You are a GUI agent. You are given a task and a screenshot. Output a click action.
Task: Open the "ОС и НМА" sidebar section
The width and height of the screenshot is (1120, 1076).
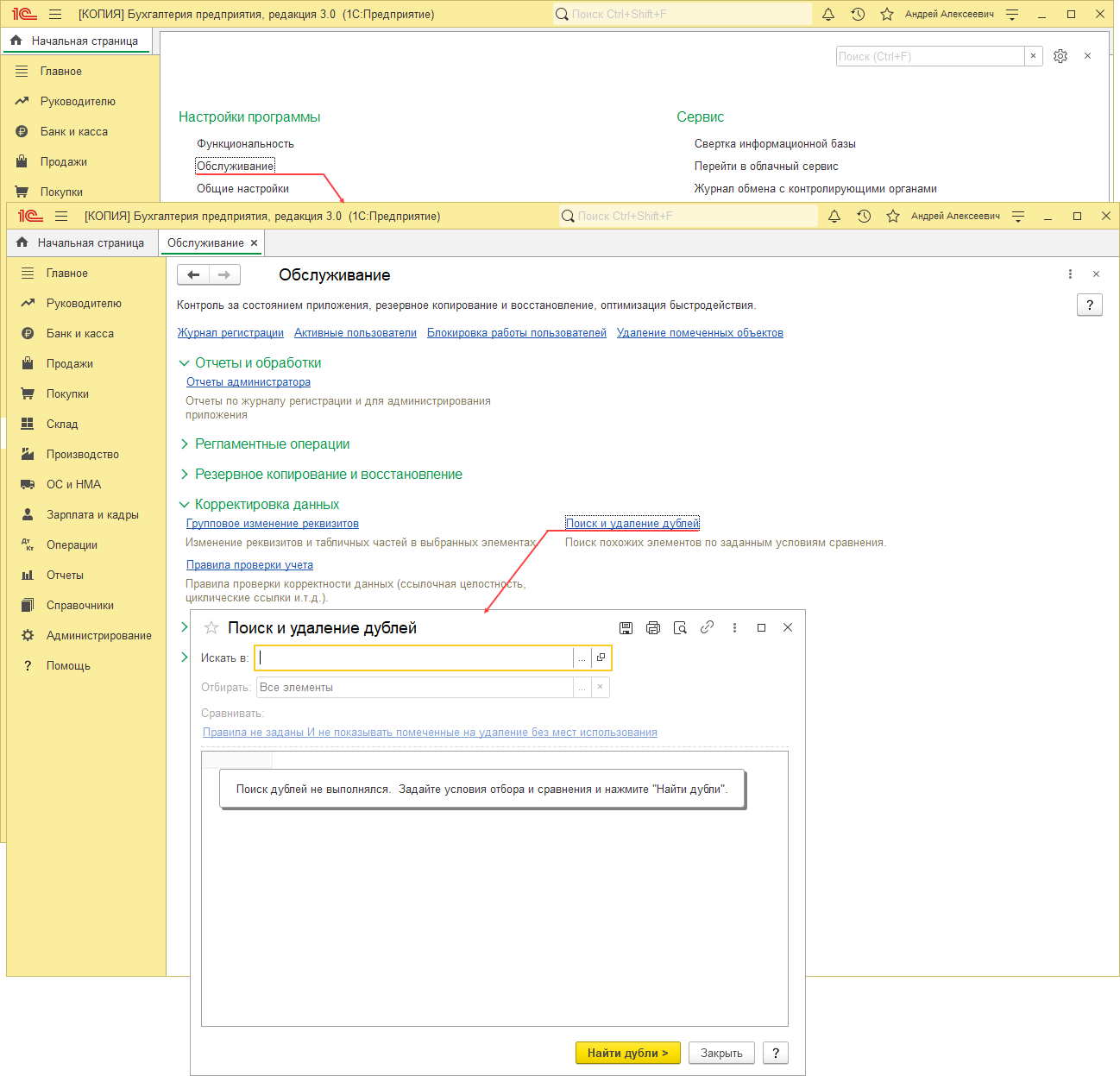click(x=73, y=485)
